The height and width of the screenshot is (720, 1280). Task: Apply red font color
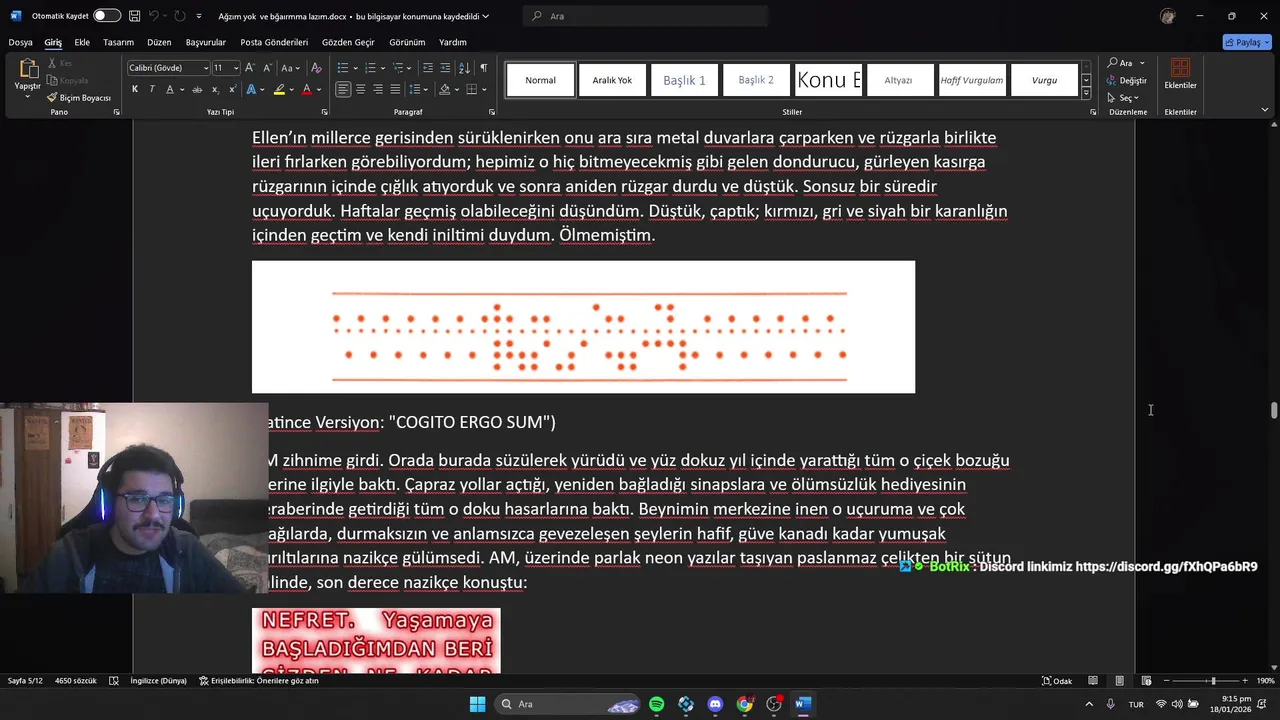pos(308,89)
